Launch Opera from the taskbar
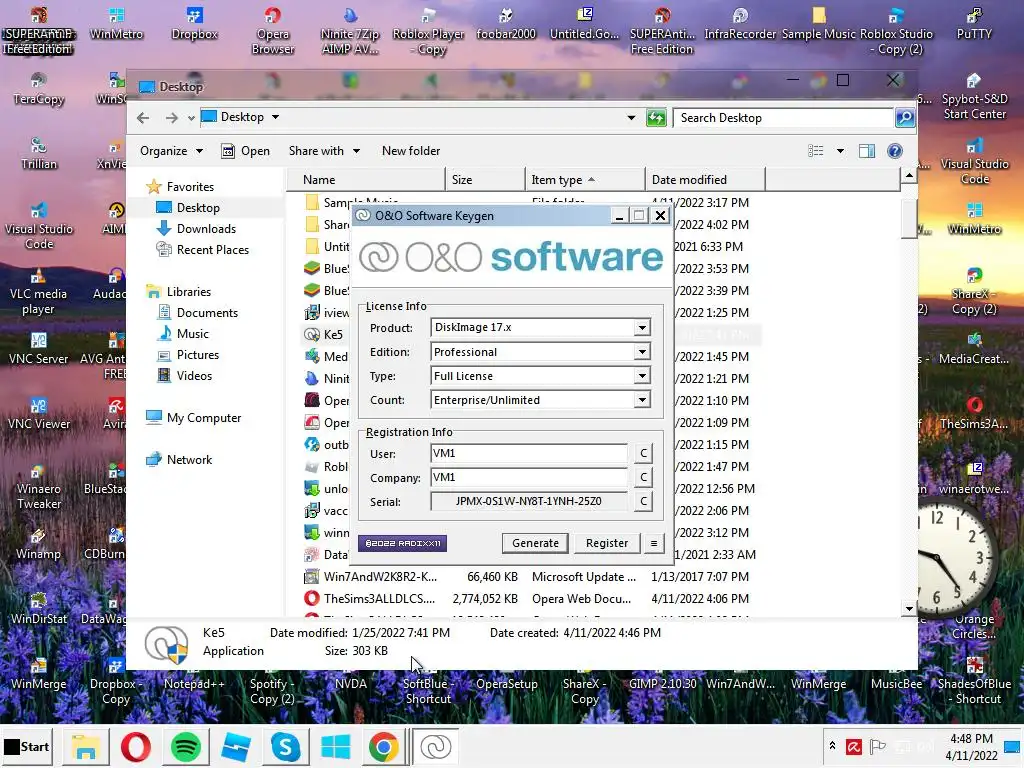This screenshot has height=768, width=1024. (135, 747)
